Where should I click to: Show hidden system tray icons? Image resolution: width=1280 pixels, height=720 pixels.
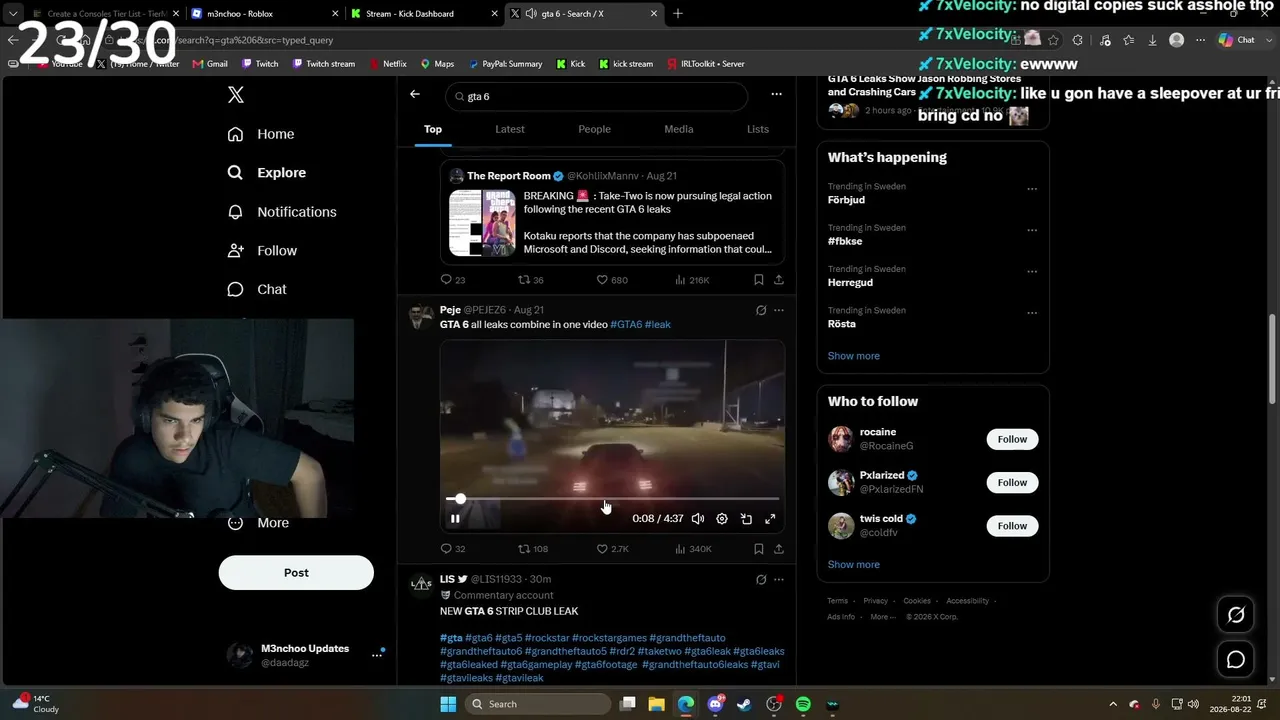pyautogui.click(x=1113, y=704)
